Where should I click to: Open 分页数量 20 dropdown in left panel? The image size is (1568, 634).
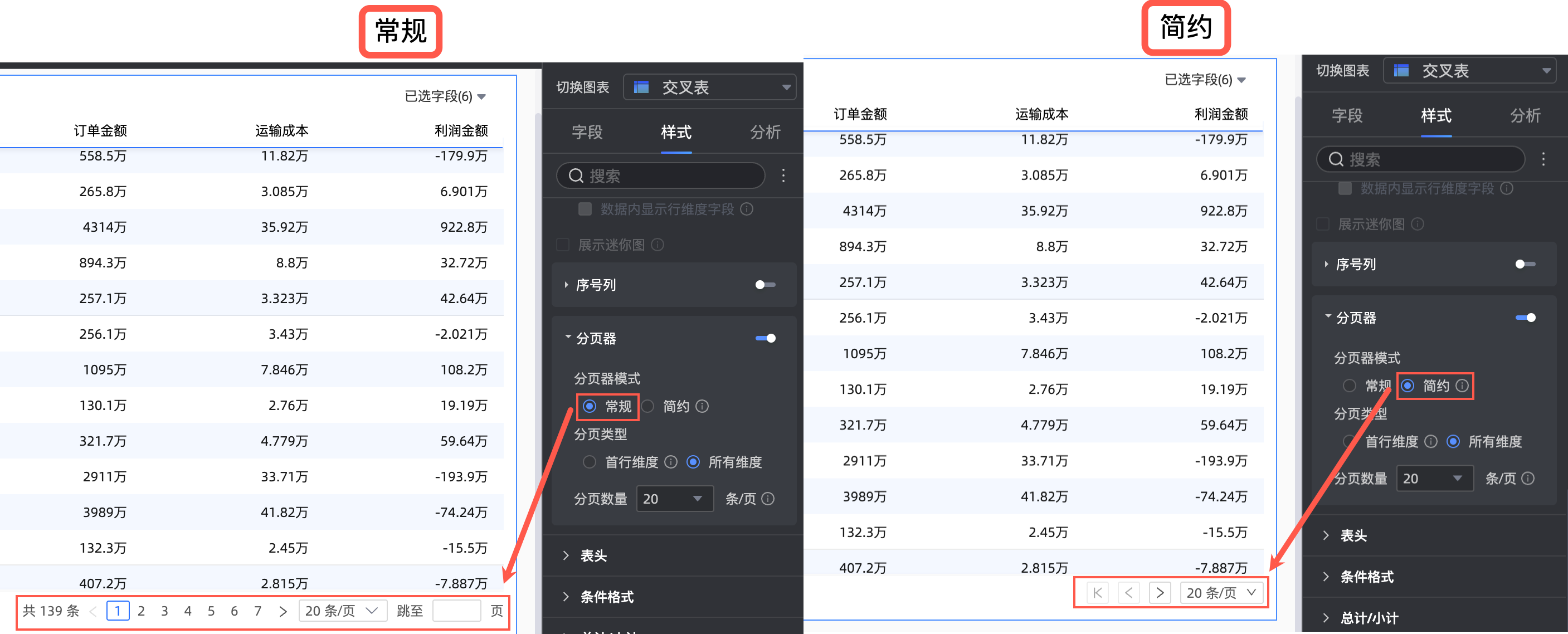click(674, 499)
